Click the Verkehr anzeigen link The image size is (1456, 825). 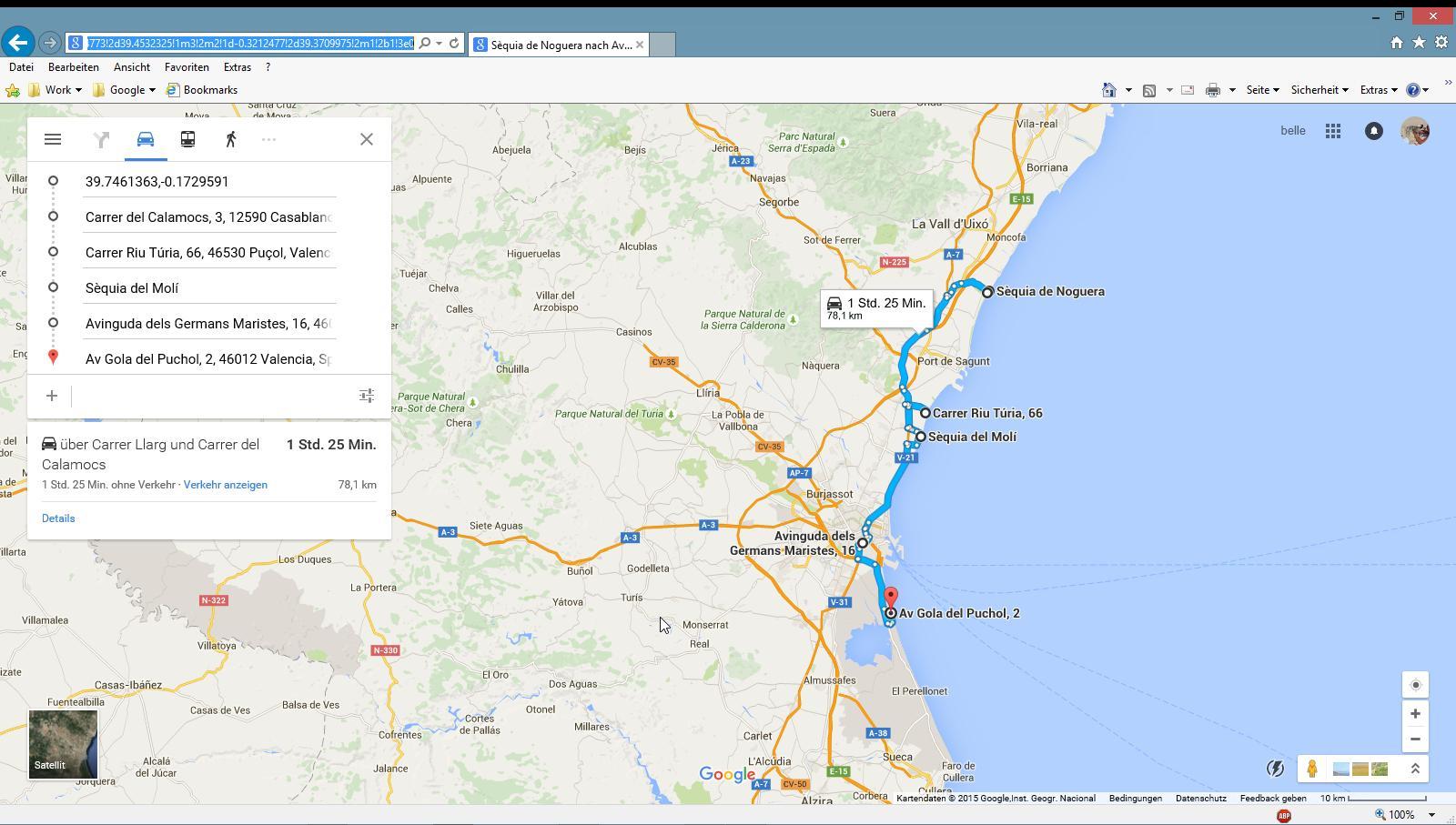pyautogui.click(x=226, y=485)
